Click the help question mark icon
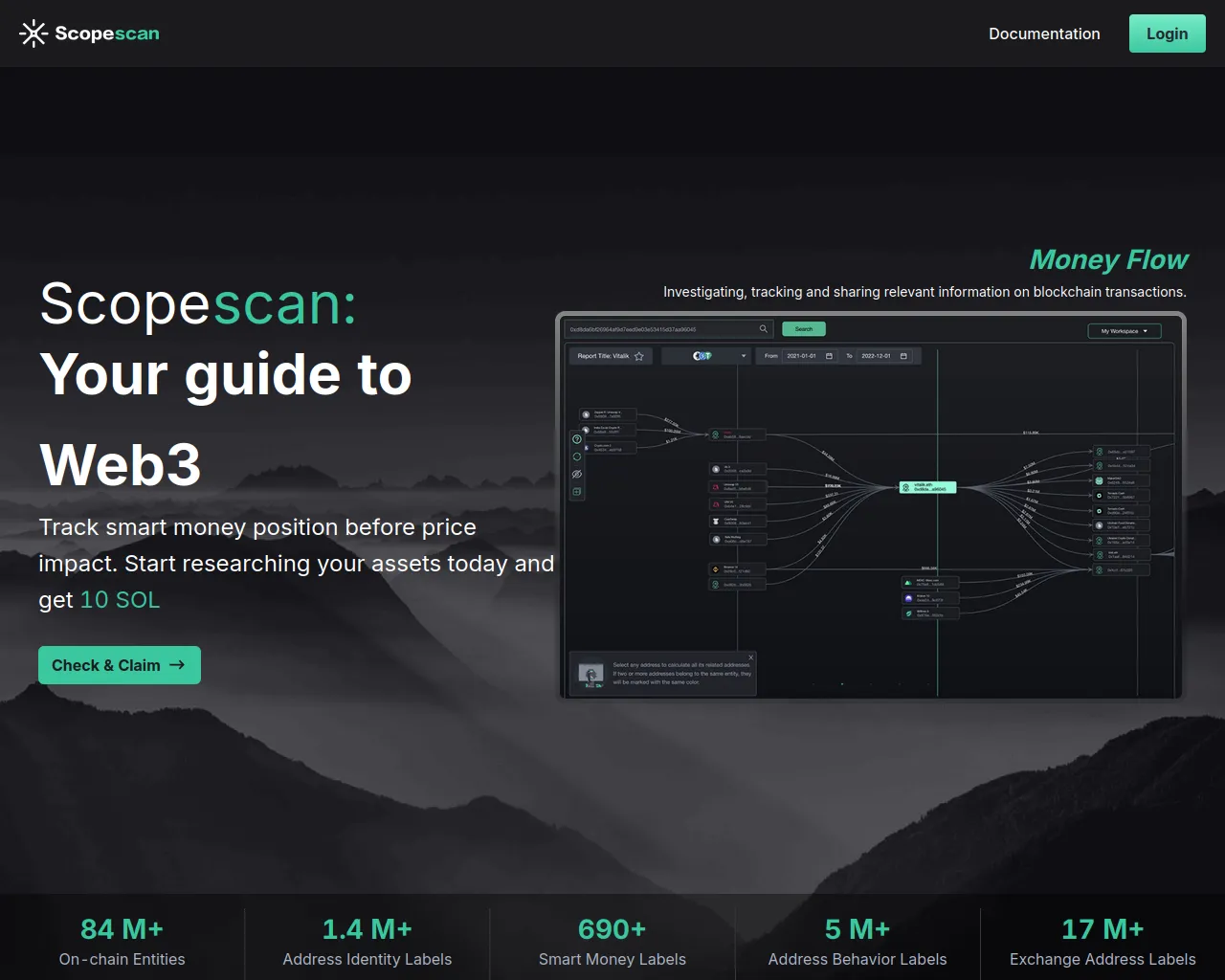 pos(577,439)
